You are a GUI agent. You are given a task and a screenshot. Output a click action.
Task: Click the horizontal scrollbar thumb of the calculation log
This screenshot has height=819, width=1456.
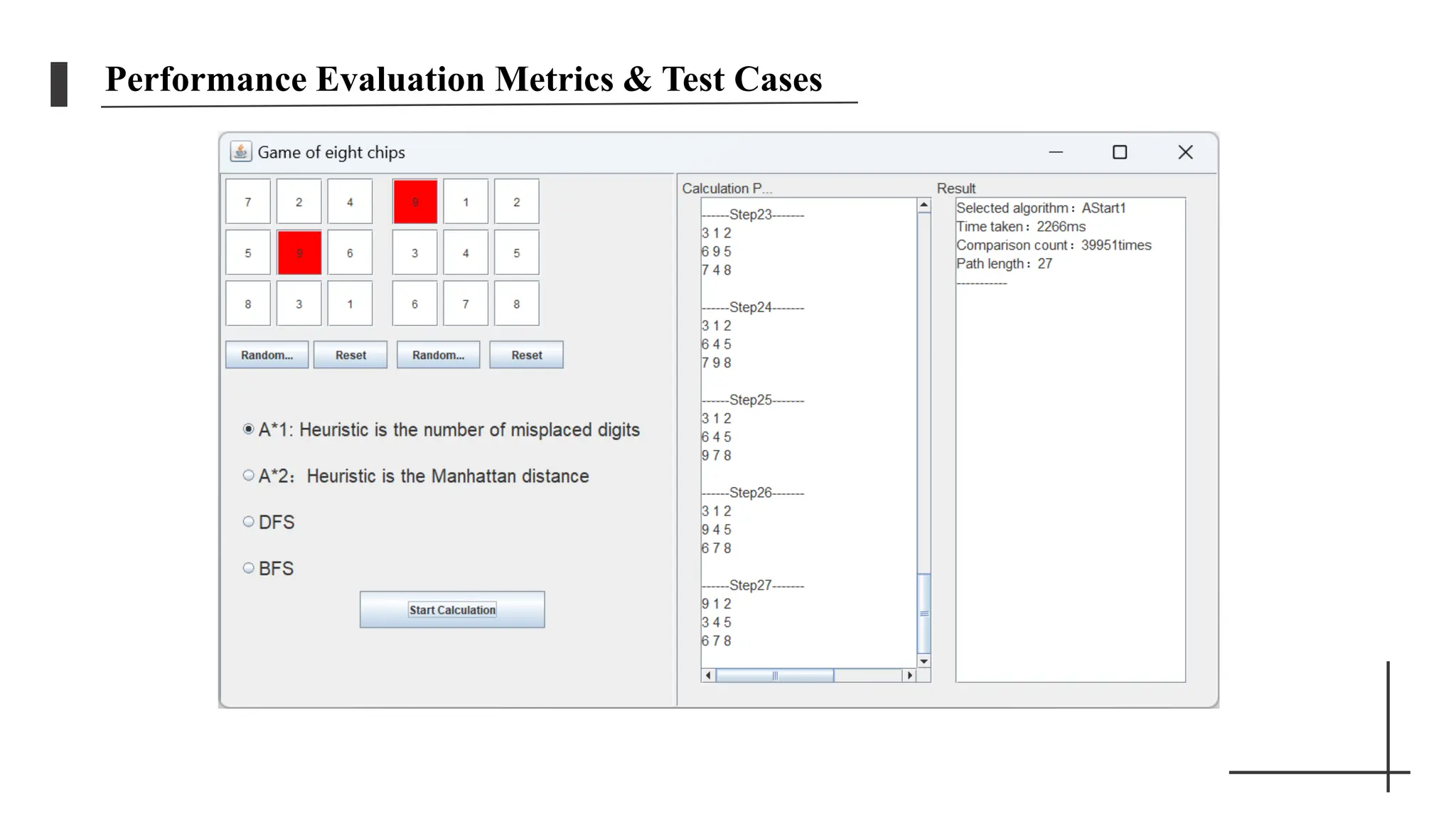tap(775, 675)
